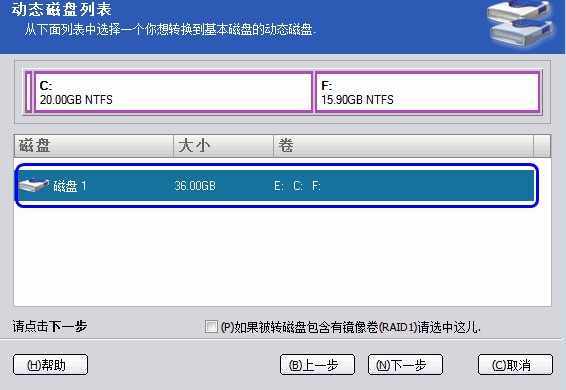
Task: Click the 上一步 (Back) button
Action: pos(317,365)
